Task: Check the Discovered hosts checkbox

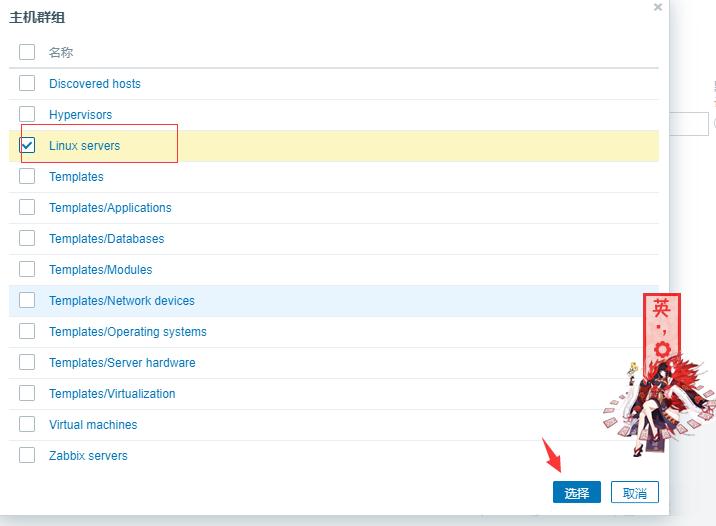Action: (27, 83)
